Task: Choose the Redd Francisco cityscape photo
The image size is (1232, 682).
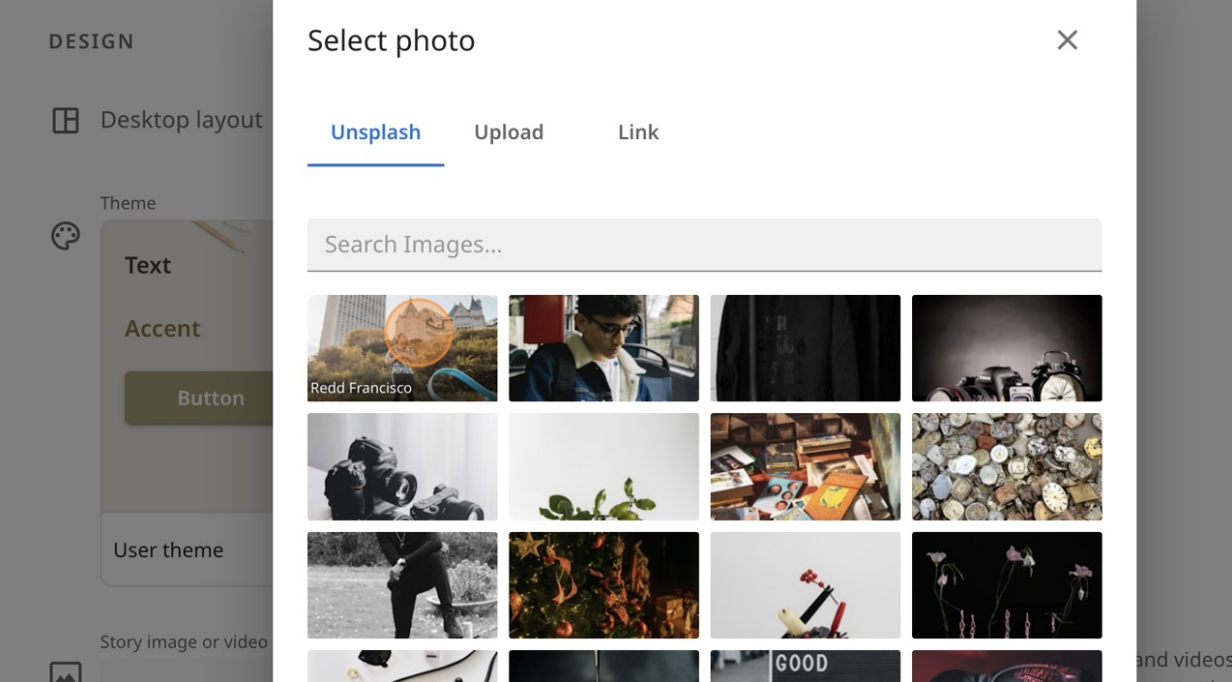Action: (x=402, y=347)
